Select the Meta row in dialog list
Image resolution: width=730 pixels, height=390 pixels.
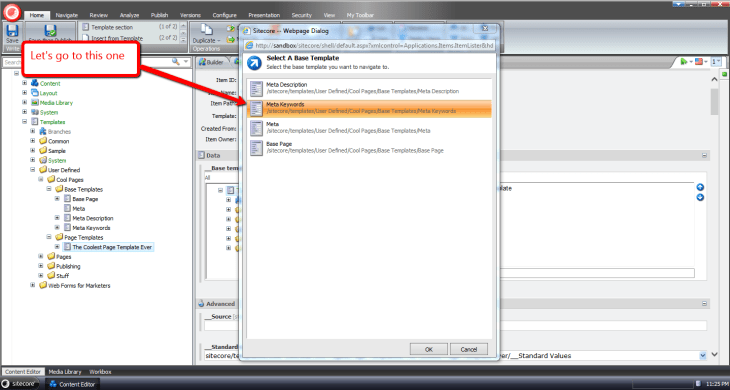370,128
